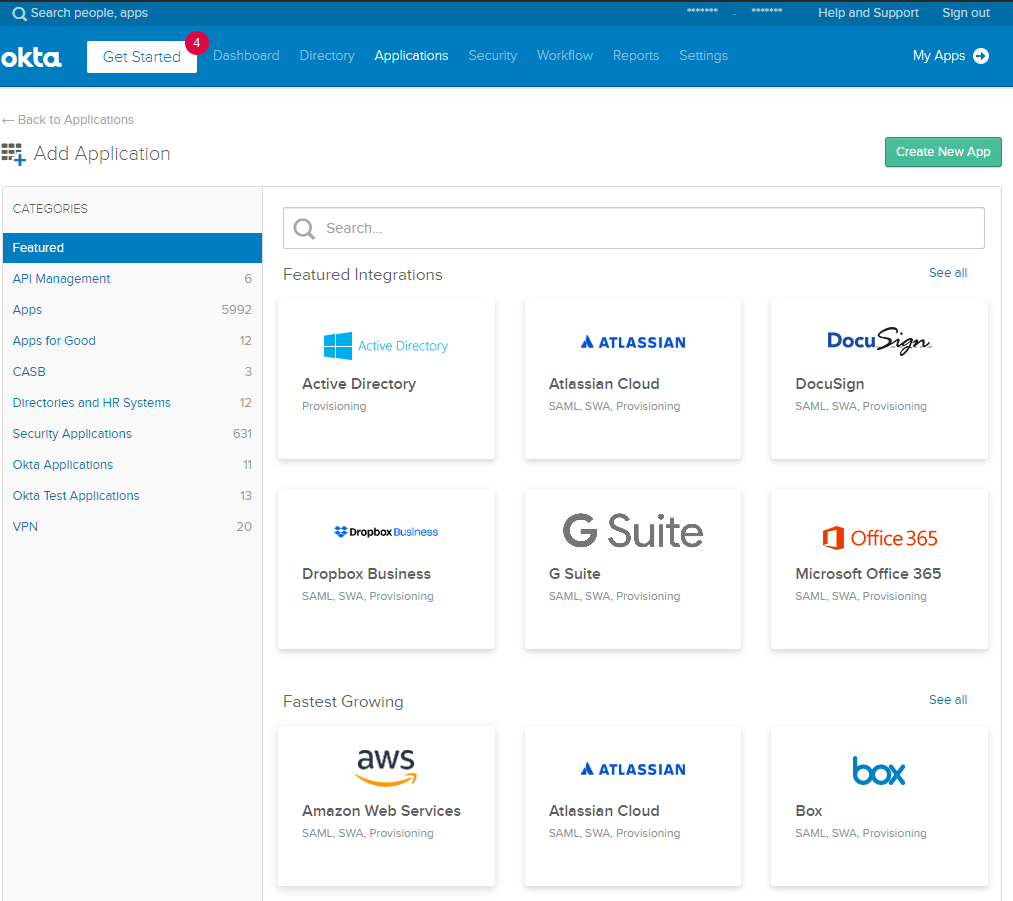Open the Dashboard menu
This screenshot has width=1013, height=901.
[x=246, y=56]
